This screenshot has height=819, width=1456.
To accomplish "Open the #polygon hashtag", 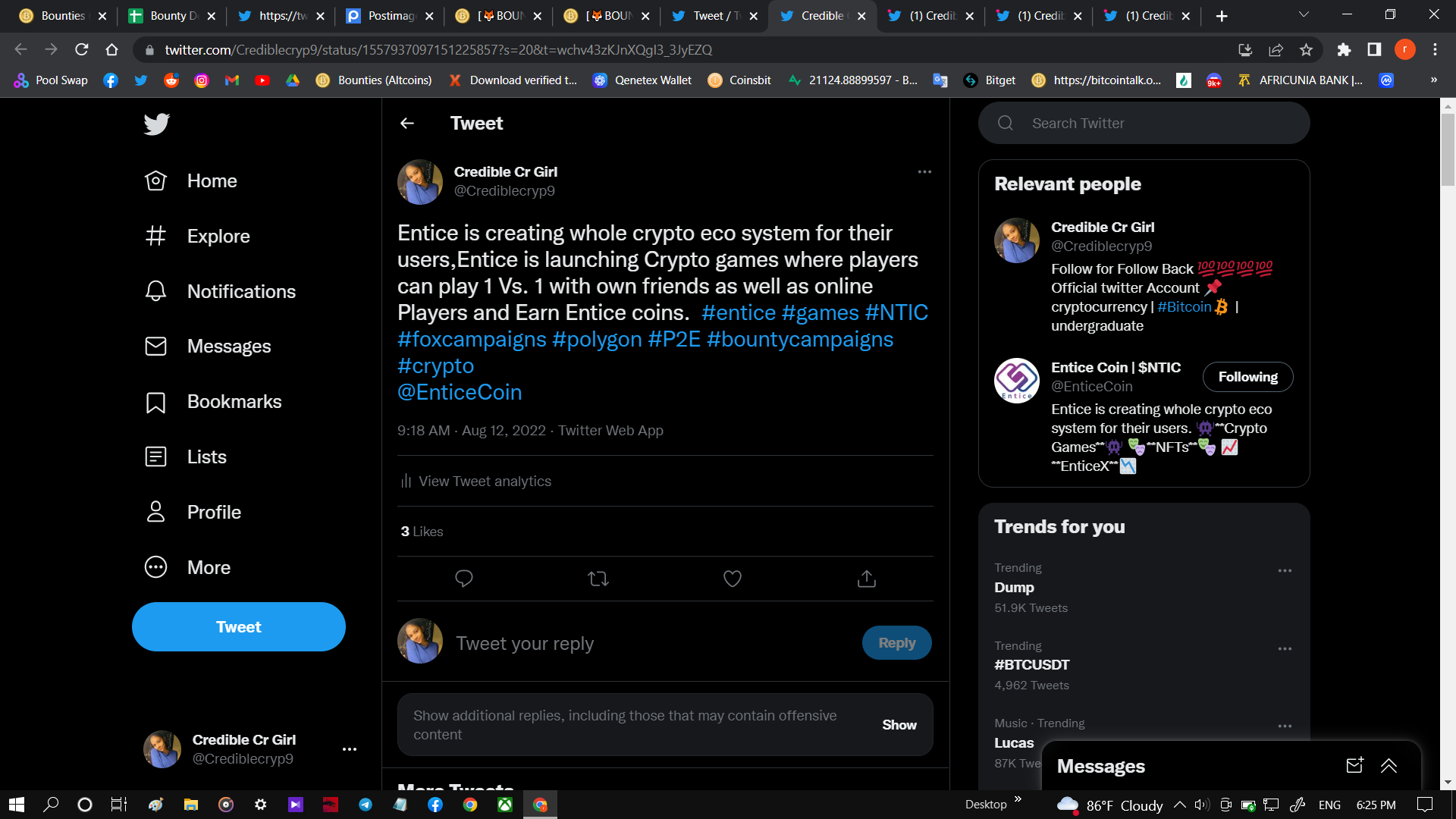I will tap(597, 339).
